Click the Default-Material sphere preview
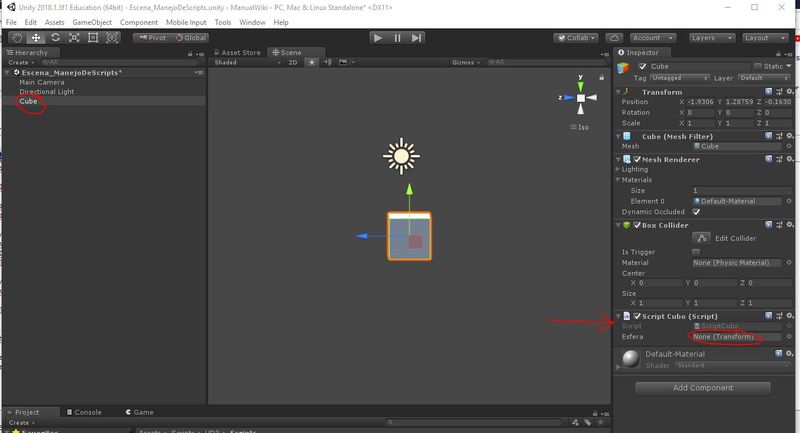This screenshot has width=800, height=433. (631, 359)
